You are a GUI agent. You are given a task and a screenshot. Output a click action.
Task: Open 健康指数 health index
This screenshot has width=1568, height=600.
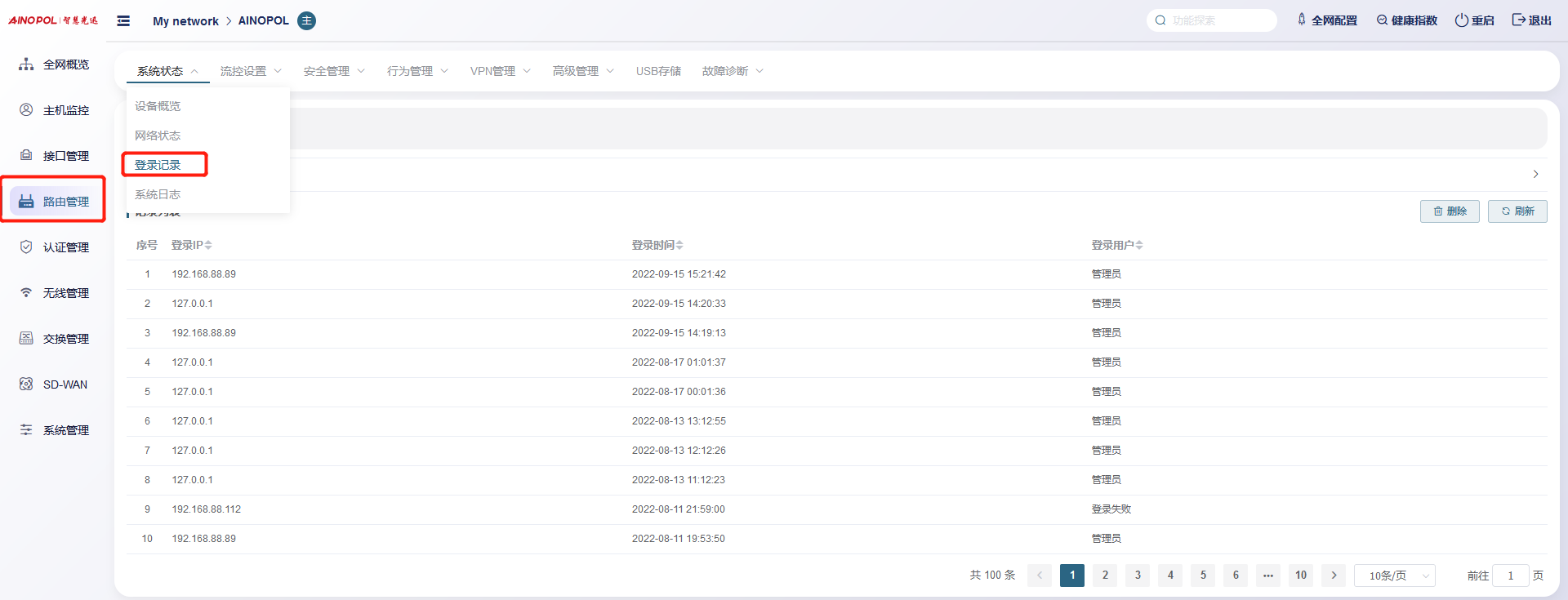point(1406,20)
